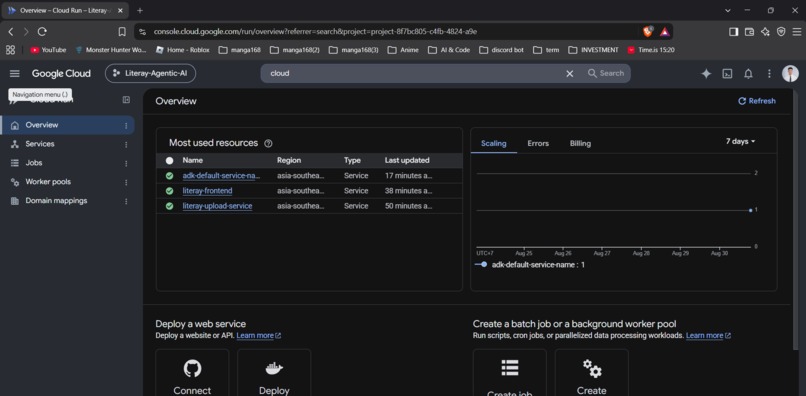Screen dimensions: 806x396
Task: Click the Brave Rewards triangle icon
Action: [665, 32]
